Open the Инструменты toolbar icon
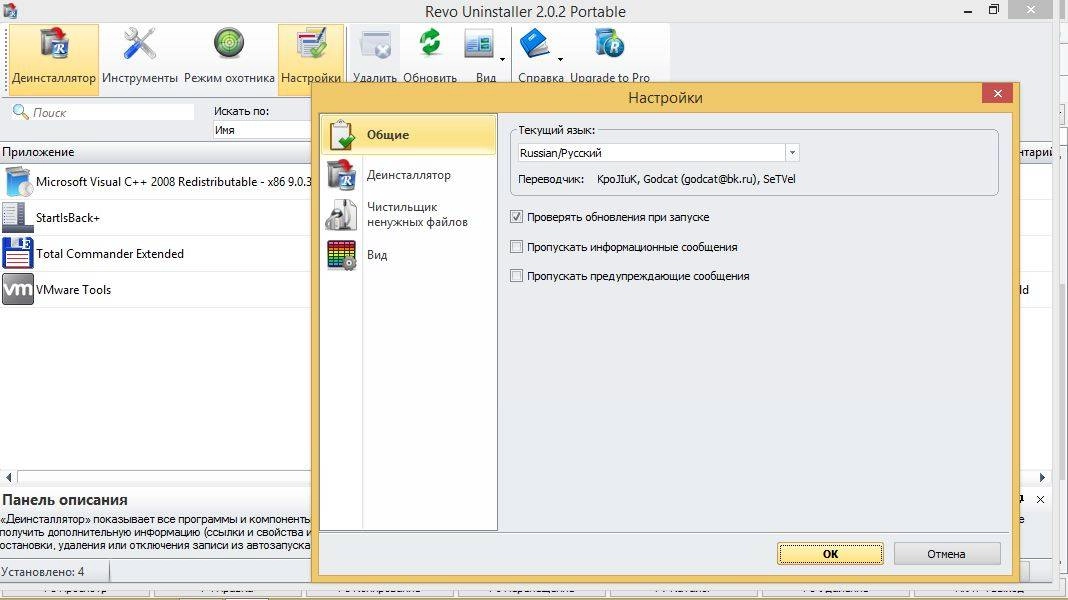 (x=140, y=44)
